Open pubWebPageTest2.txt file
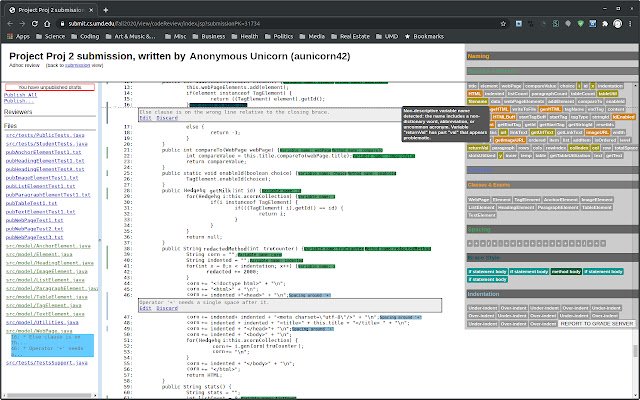 click(35, 229)
